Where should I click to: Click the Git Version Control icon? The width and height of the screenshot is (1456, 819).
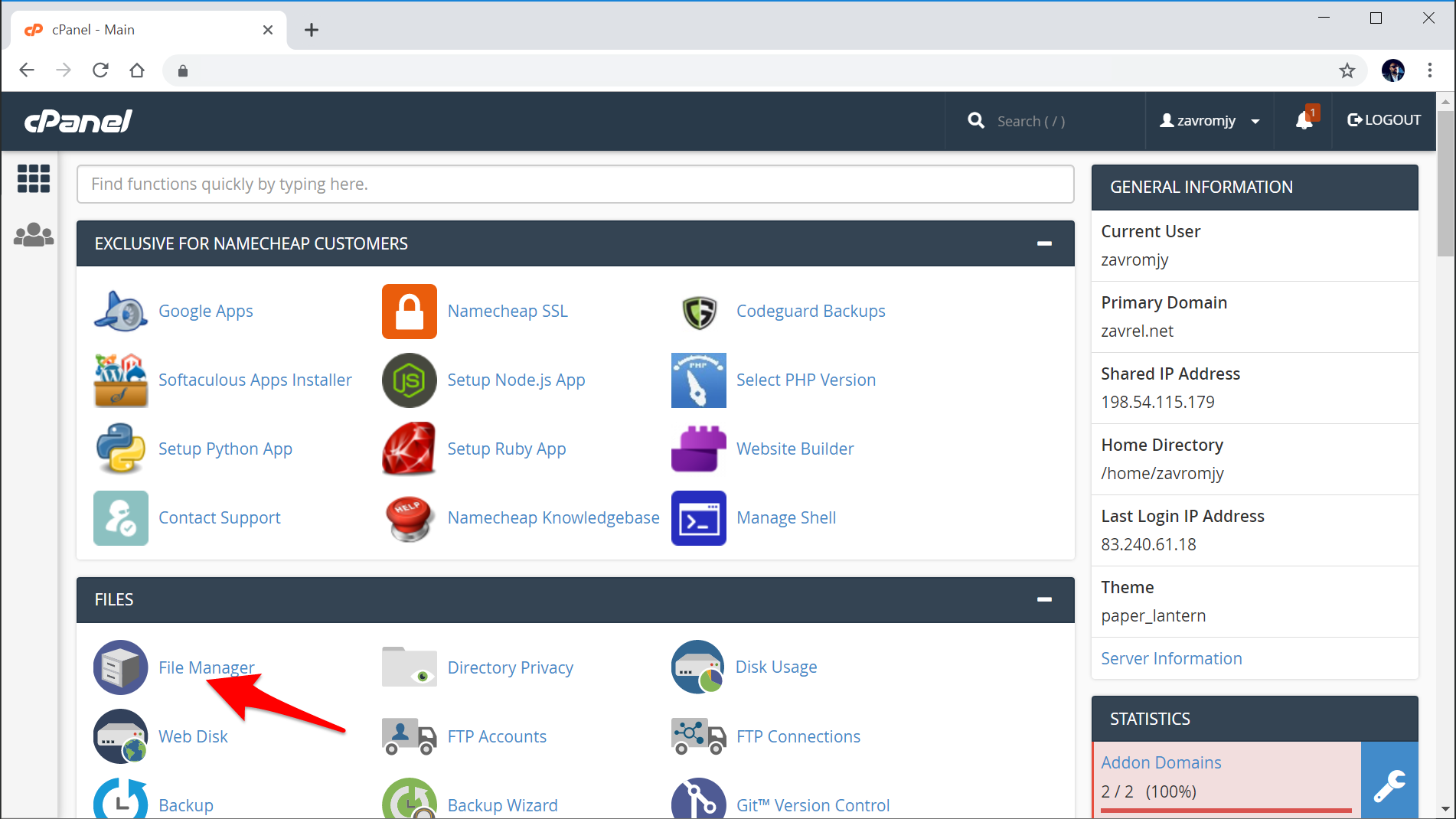pyautogui.click(x=699, y=800)
